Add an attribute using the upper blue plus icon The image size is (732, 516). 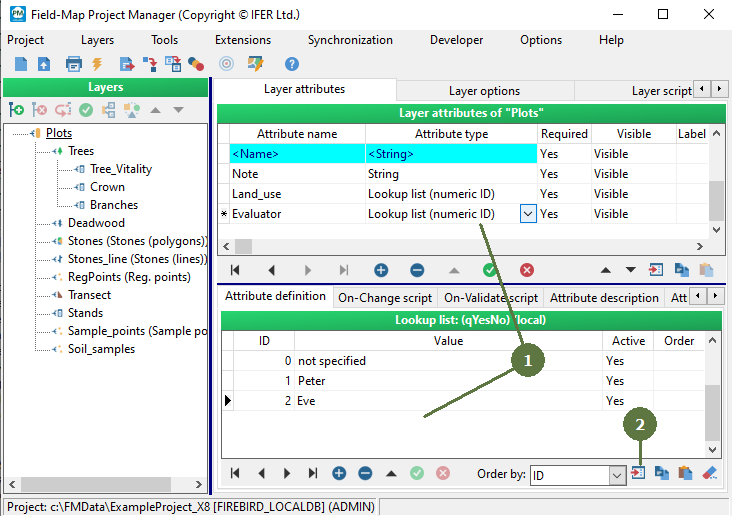click(381, 270)
